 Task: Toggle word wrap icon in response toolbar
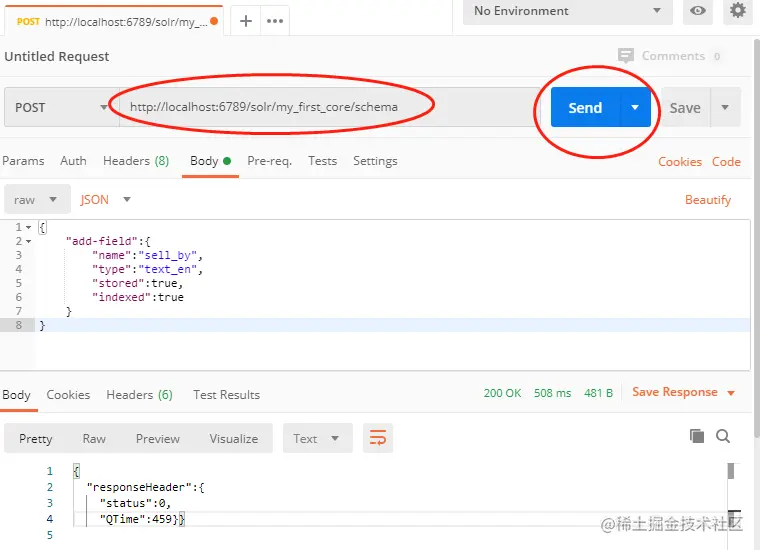pyautogui.click(x=378, y=438)
